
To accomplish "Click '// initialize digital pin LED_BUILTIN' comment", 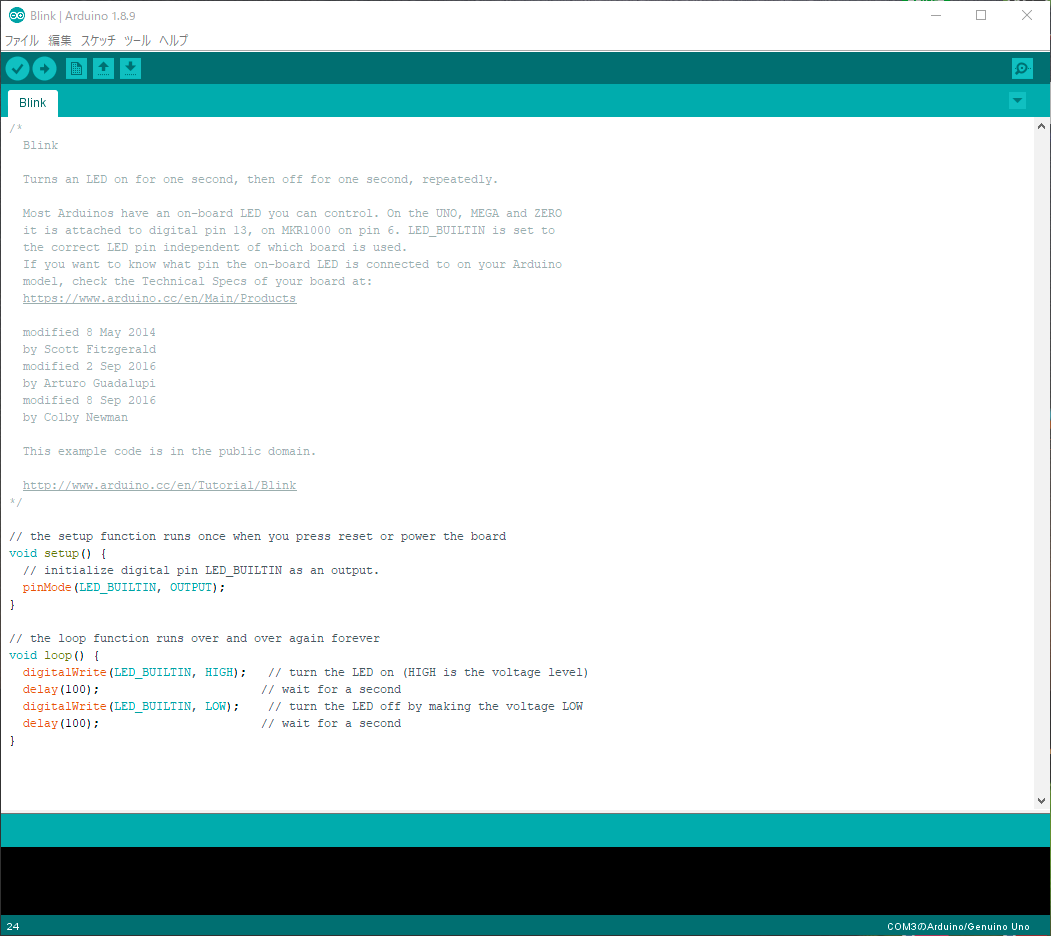I will 201,571.
